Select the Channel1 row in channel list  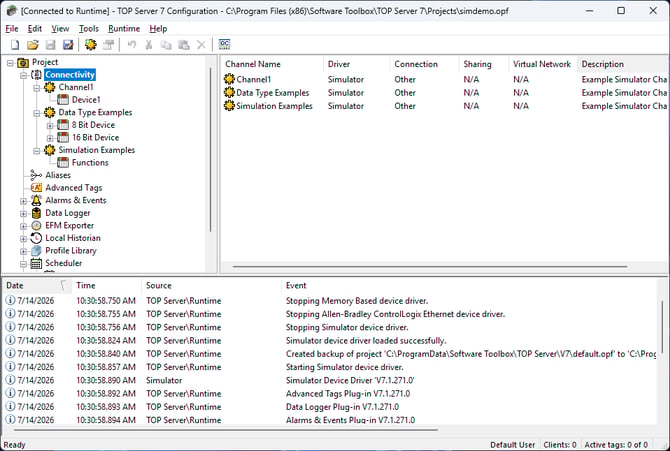click(x=444, y=80)
